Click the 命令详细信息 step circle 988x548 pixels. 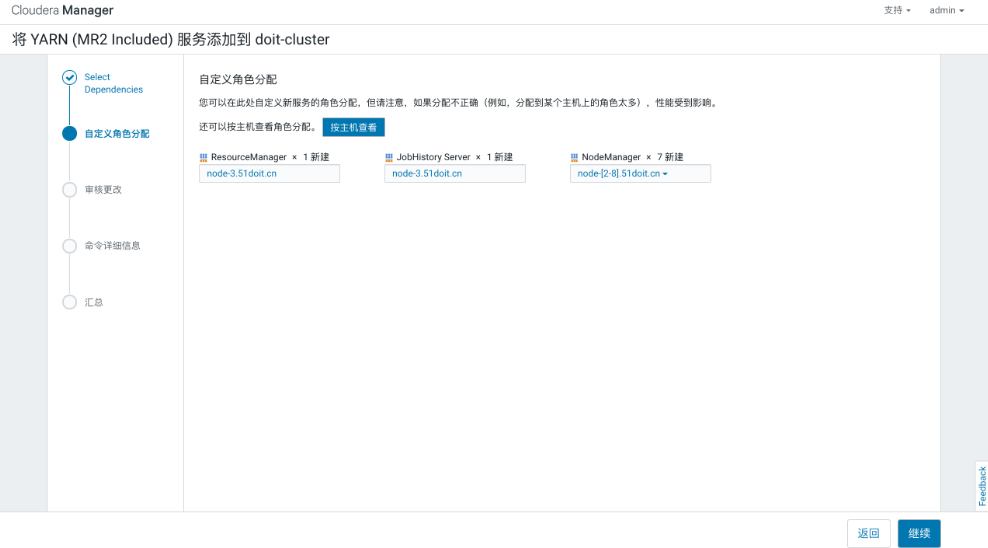69,246
